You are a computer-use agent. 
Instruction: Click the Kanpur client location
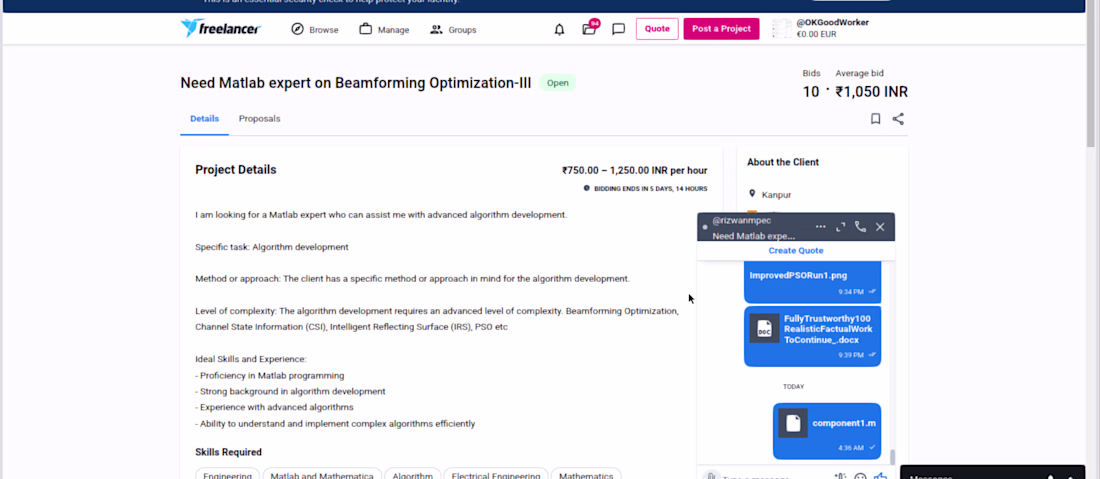click(x=776, y=194)
